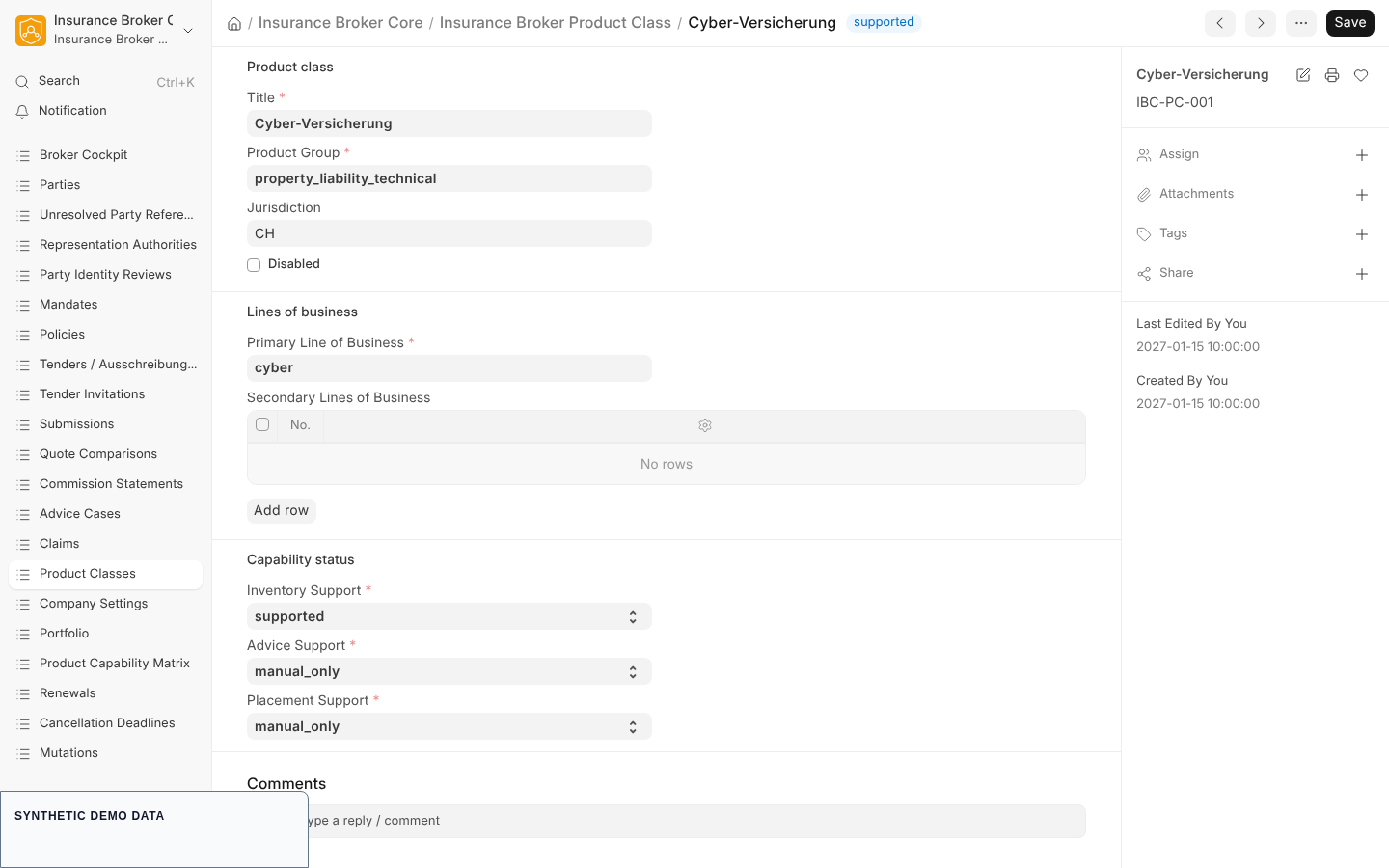
Task: Click the supported status badge
Action: [x=884, y=22]
